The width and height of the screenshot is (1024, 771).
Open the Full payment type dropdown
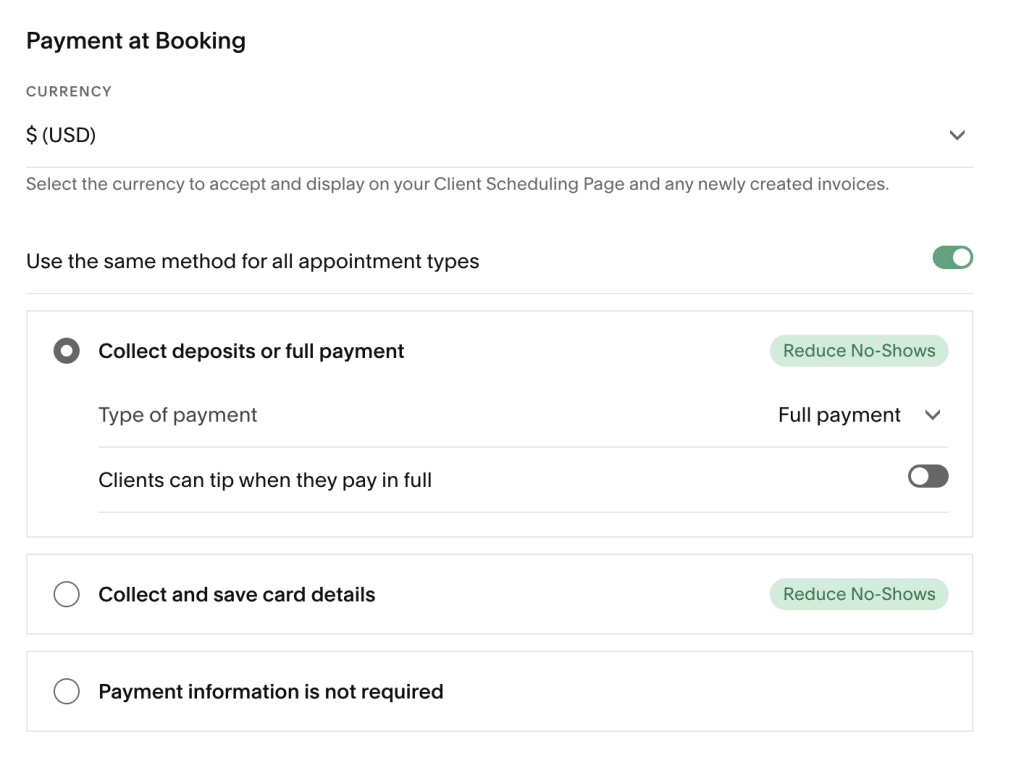(x=840, y=415)
